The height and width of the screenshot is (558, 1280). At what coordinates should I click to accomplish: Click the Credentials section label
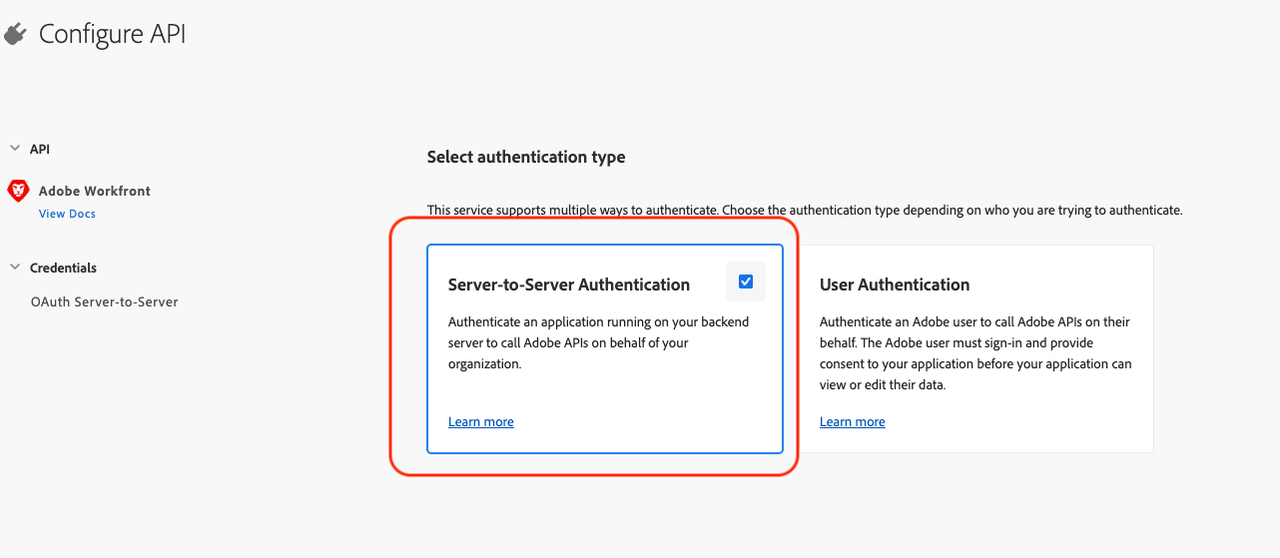[x=63, y=268]
